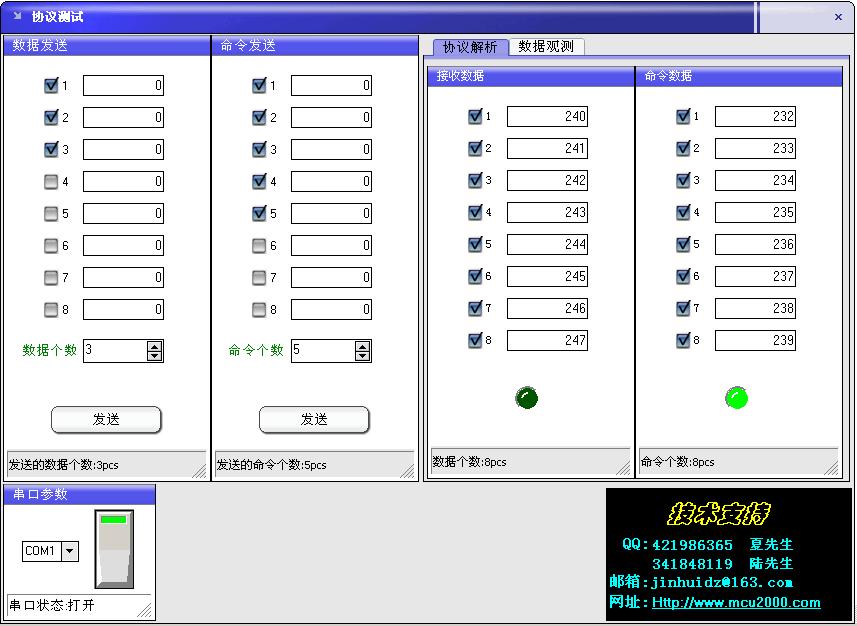857x626 pixels.
Task: Increase 数据个数 with the up arrow
Action: click(155, 346)
